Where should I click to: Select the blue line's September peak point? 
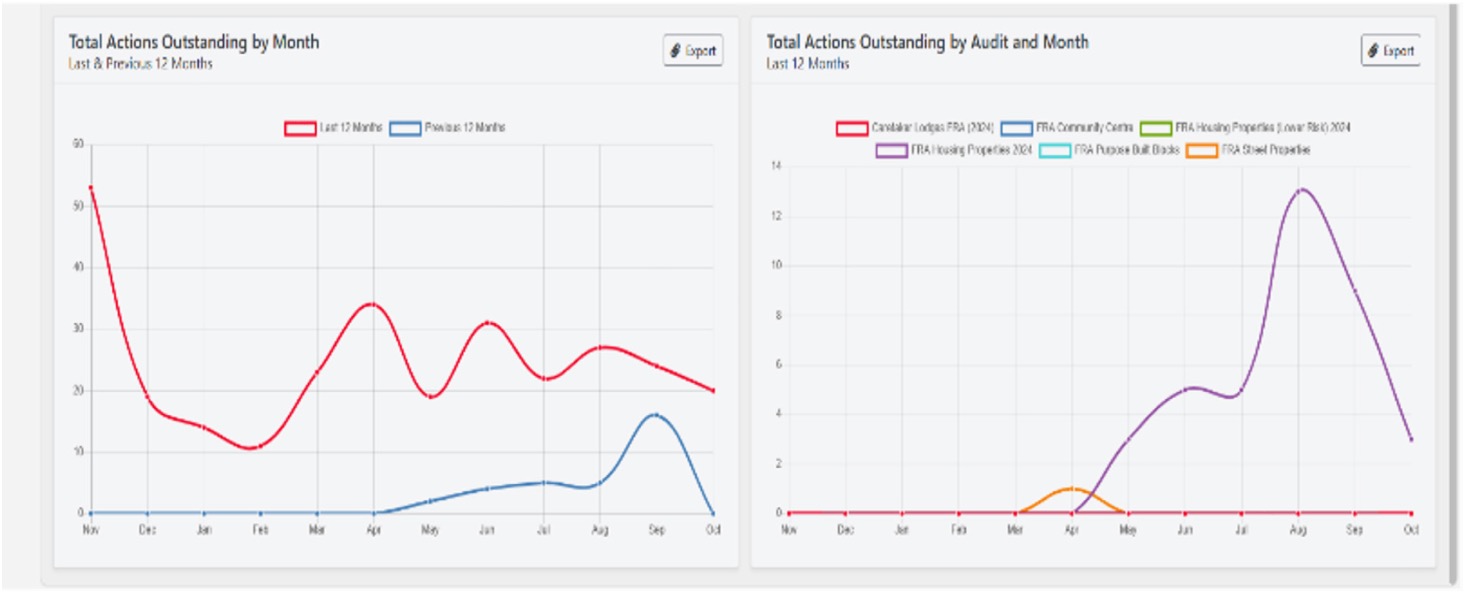pyautogui.click(x=656, y=415)
